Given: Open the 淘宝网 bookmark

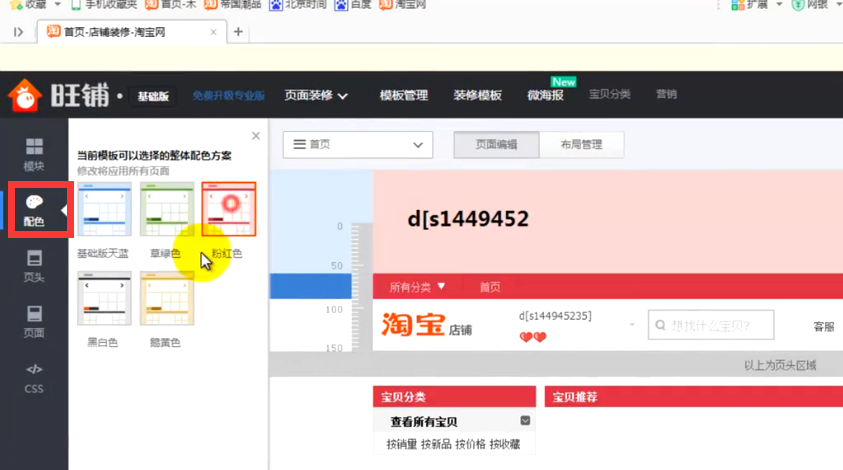Looking at the screenshot, I should (x=403, y=5).
